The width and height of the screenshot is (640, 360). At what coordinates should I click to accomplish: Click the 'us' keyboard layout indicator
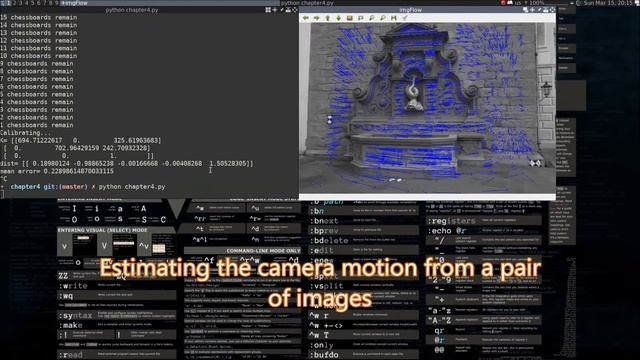pos(518,3)
